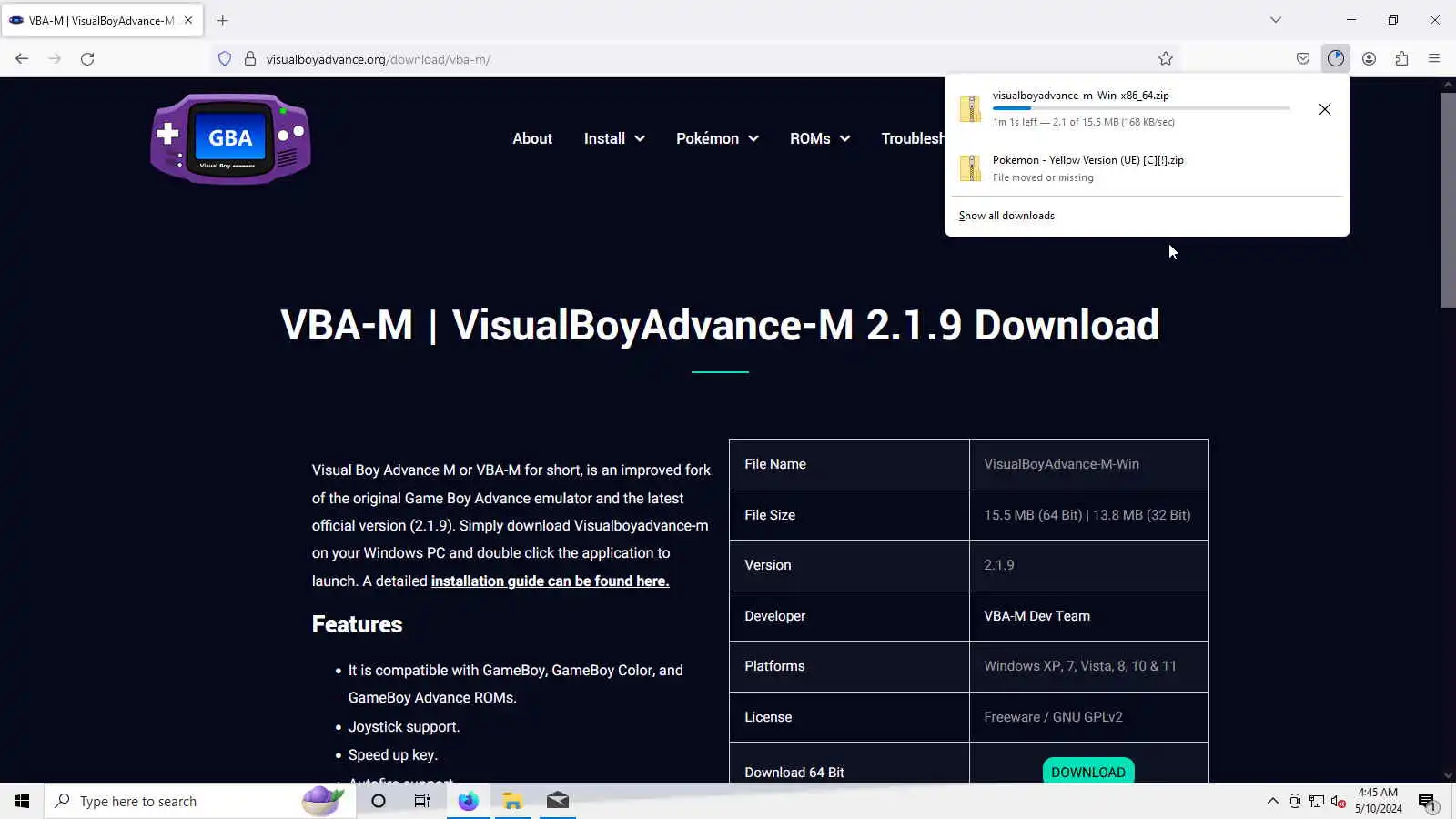Click Show all downloads
The height and width of the screenshot is (819, 1456).
1006,216
